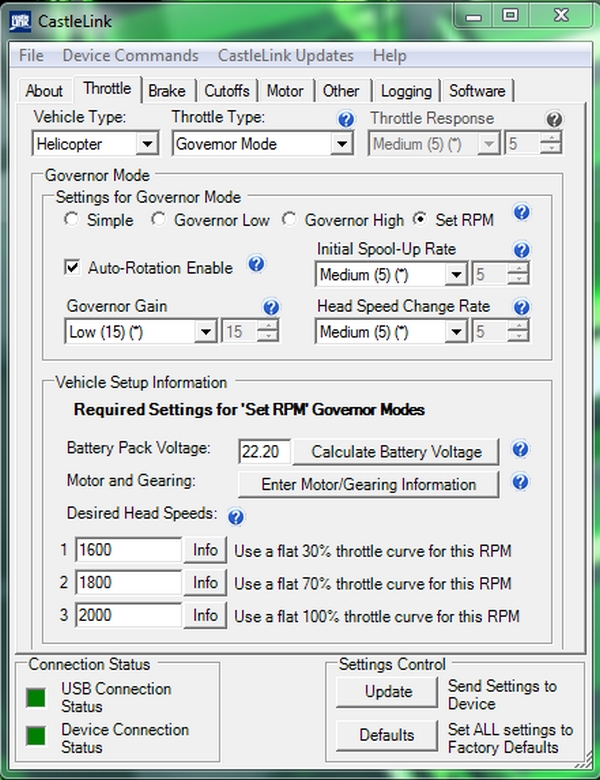Viewport: 600px width, 780px height.
Task: Open the Initial Spool-Up Rate dropdown
Action: [x=456, y=275]
